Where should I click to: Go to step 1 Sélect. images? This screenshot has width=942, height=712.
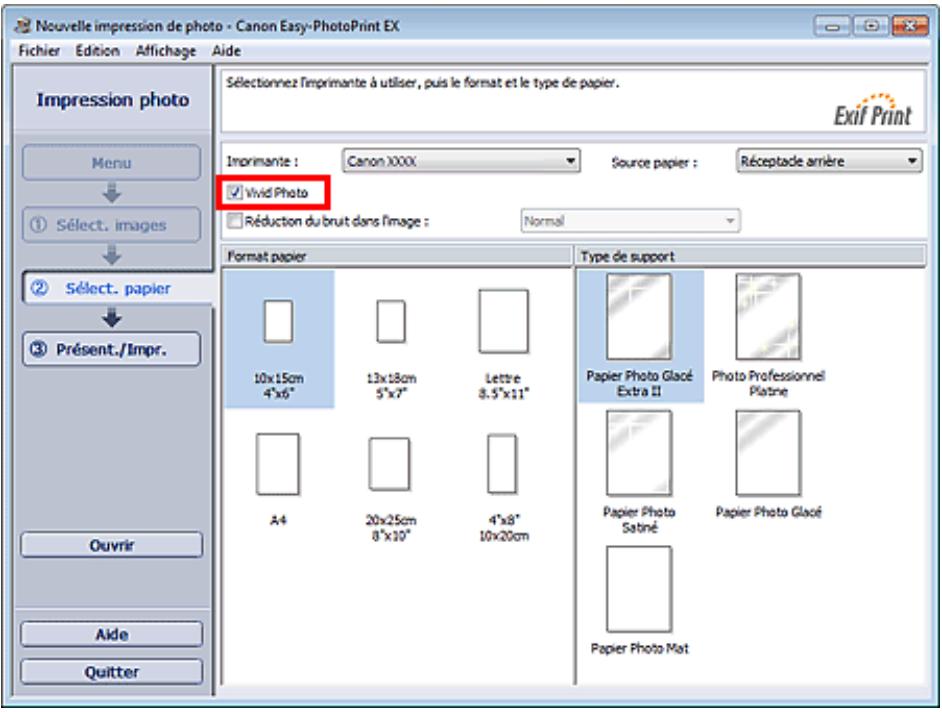point(112,225)
